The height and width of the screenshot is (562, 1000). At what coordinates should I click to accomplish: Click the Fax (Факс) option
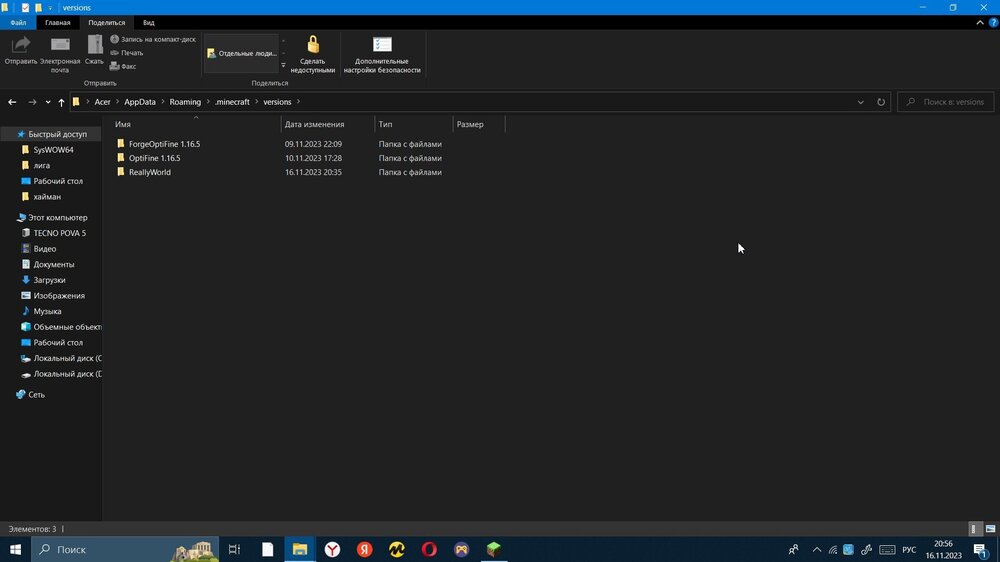(x=123, y=66)
